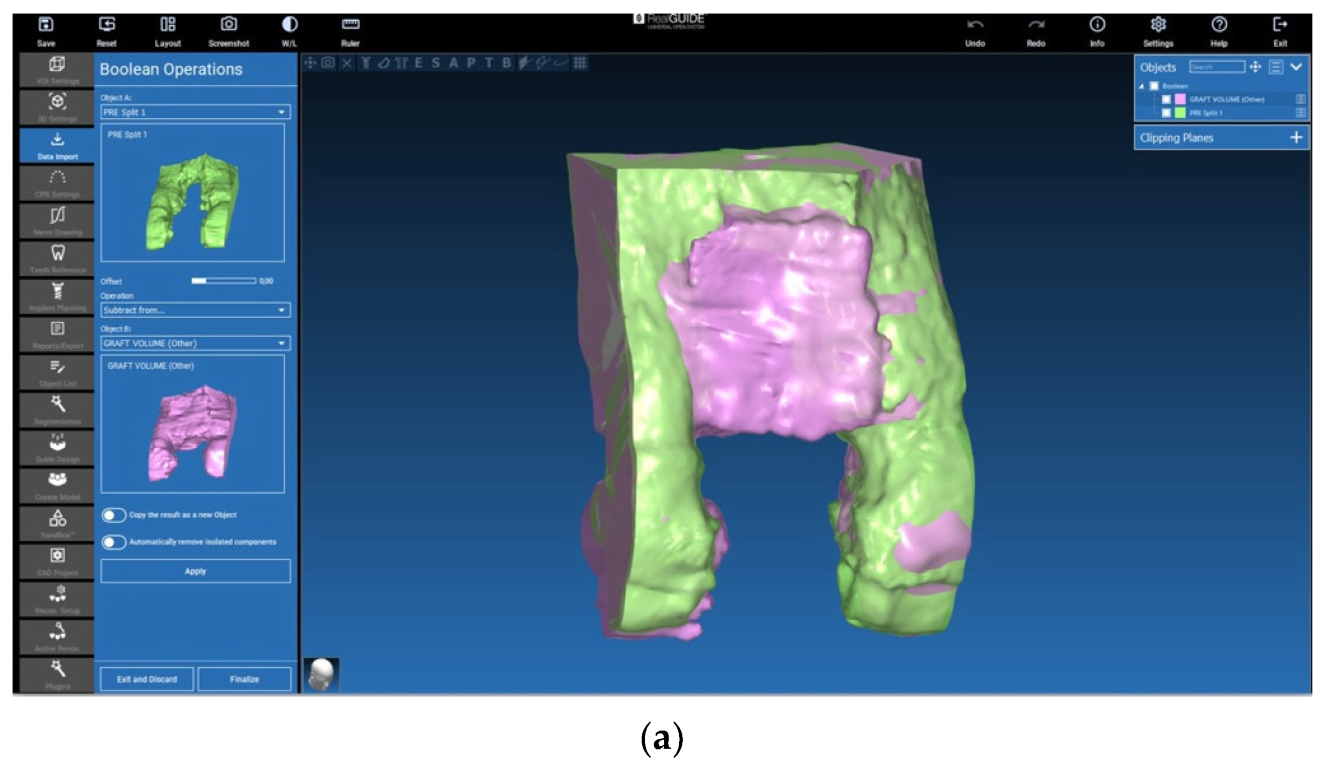Open the Operation dropdown showing Subtract from
Screen dimensions: 1325x768
tap(196, 311)
